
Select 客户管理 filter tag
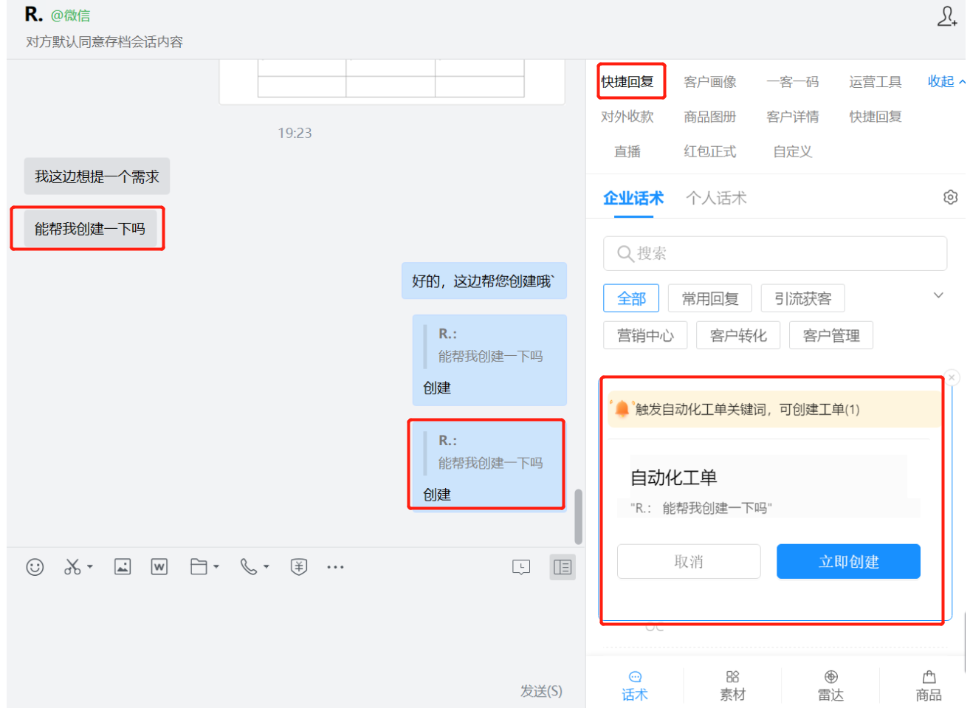pos(831,335)
